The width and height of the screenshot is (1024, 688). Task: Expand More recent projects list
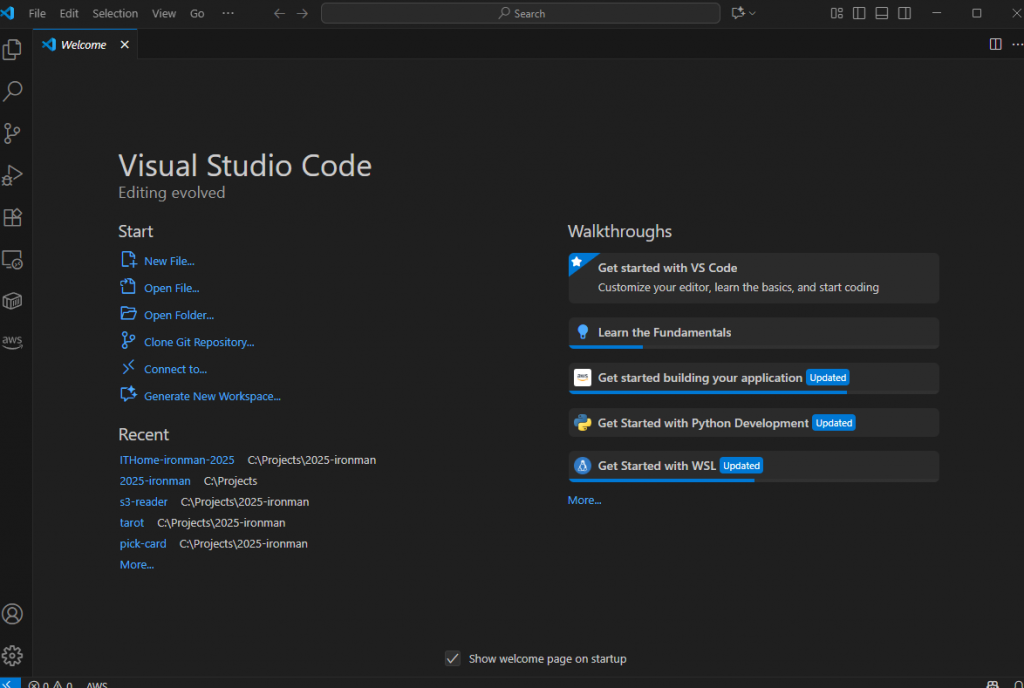tap(136, 565)
